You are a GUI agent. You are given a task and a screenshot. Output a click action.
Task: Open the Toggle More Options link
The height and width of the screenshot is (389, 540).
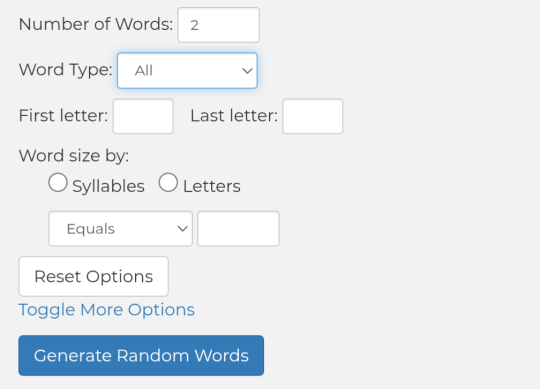coord(106,310)
